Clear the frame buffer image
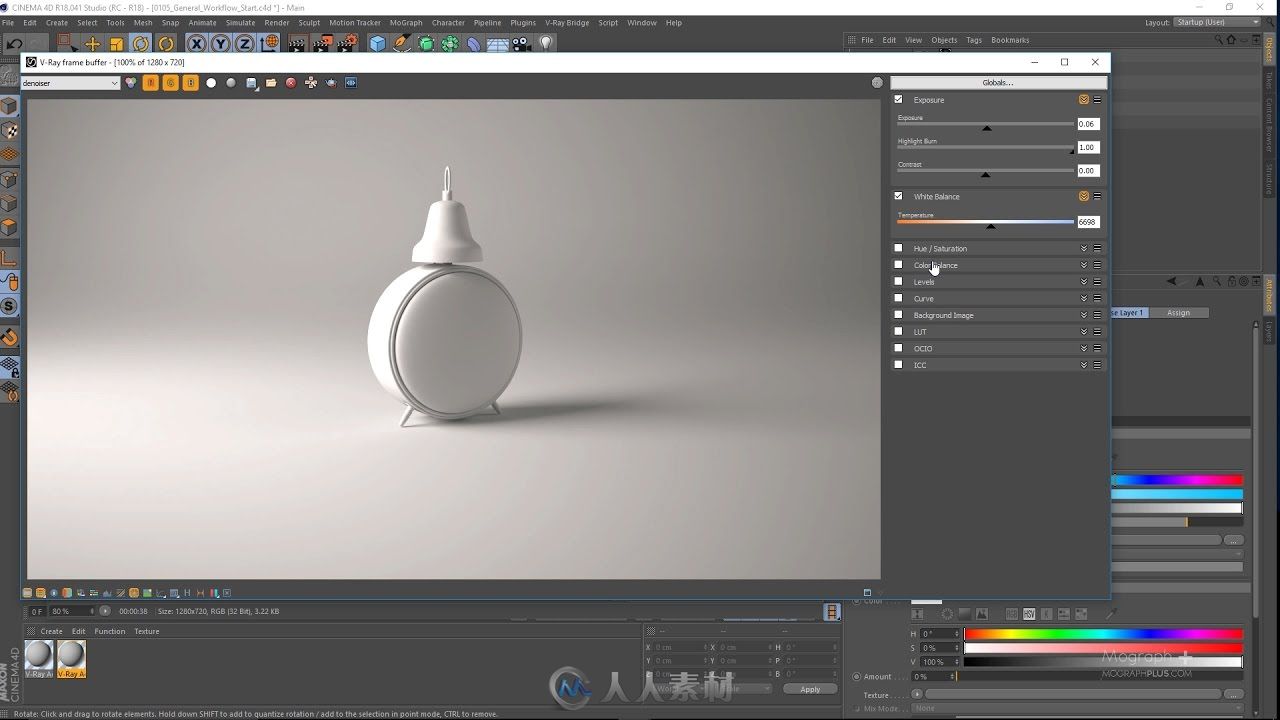1280x720 pixels. point(291,83)
